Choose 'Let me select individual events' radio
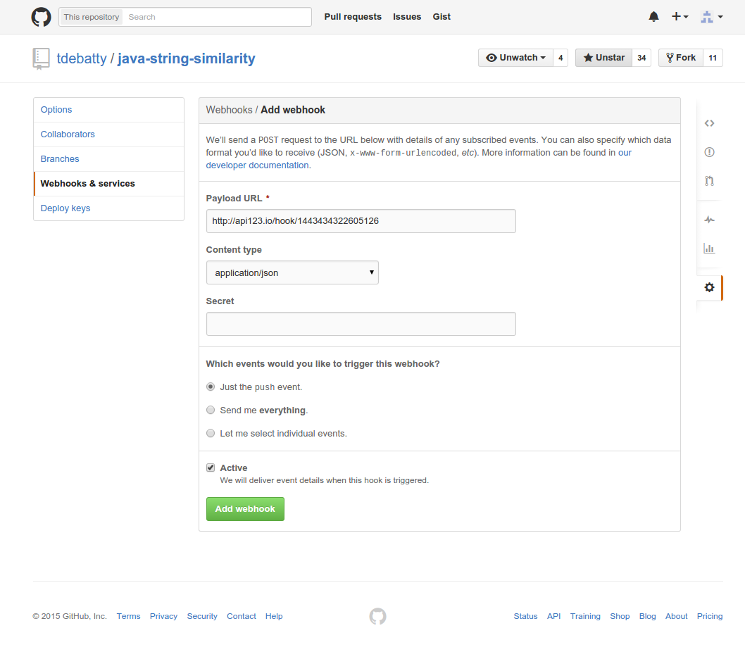Image resolution: width=745 pixels, height=652 pixels. [x=210, y=433]
